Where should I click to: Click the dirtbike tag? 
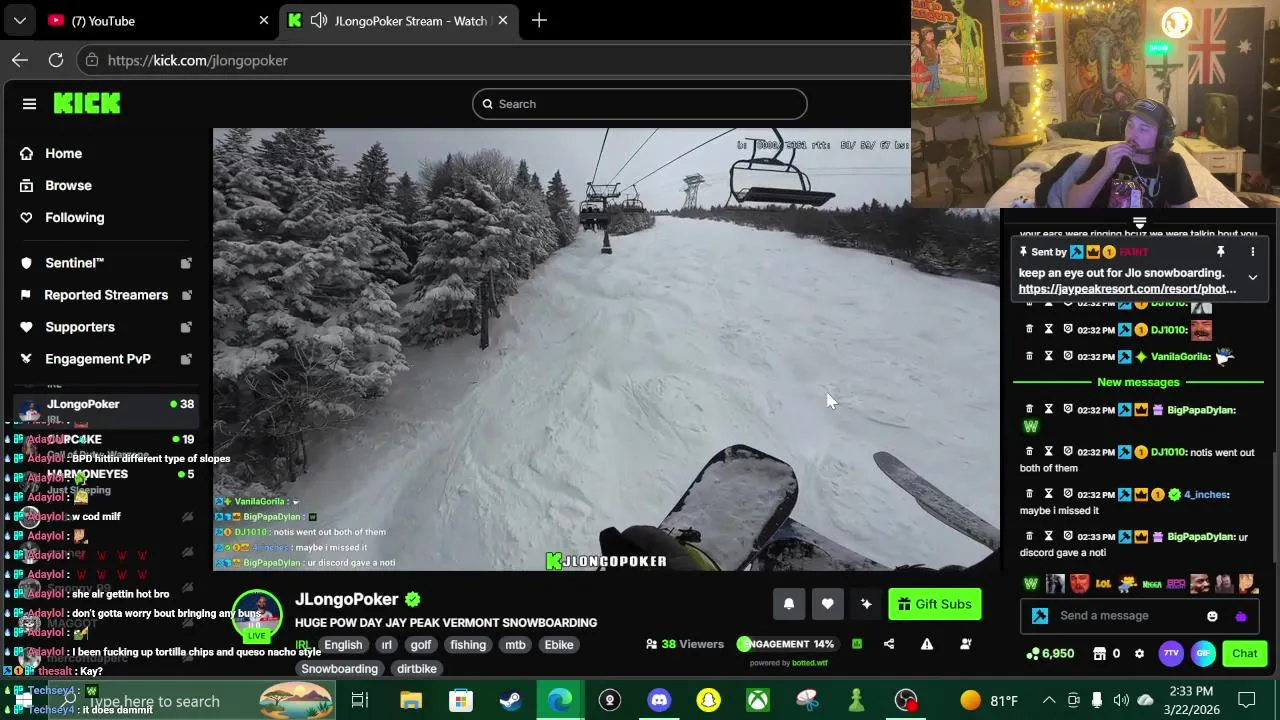416,669
